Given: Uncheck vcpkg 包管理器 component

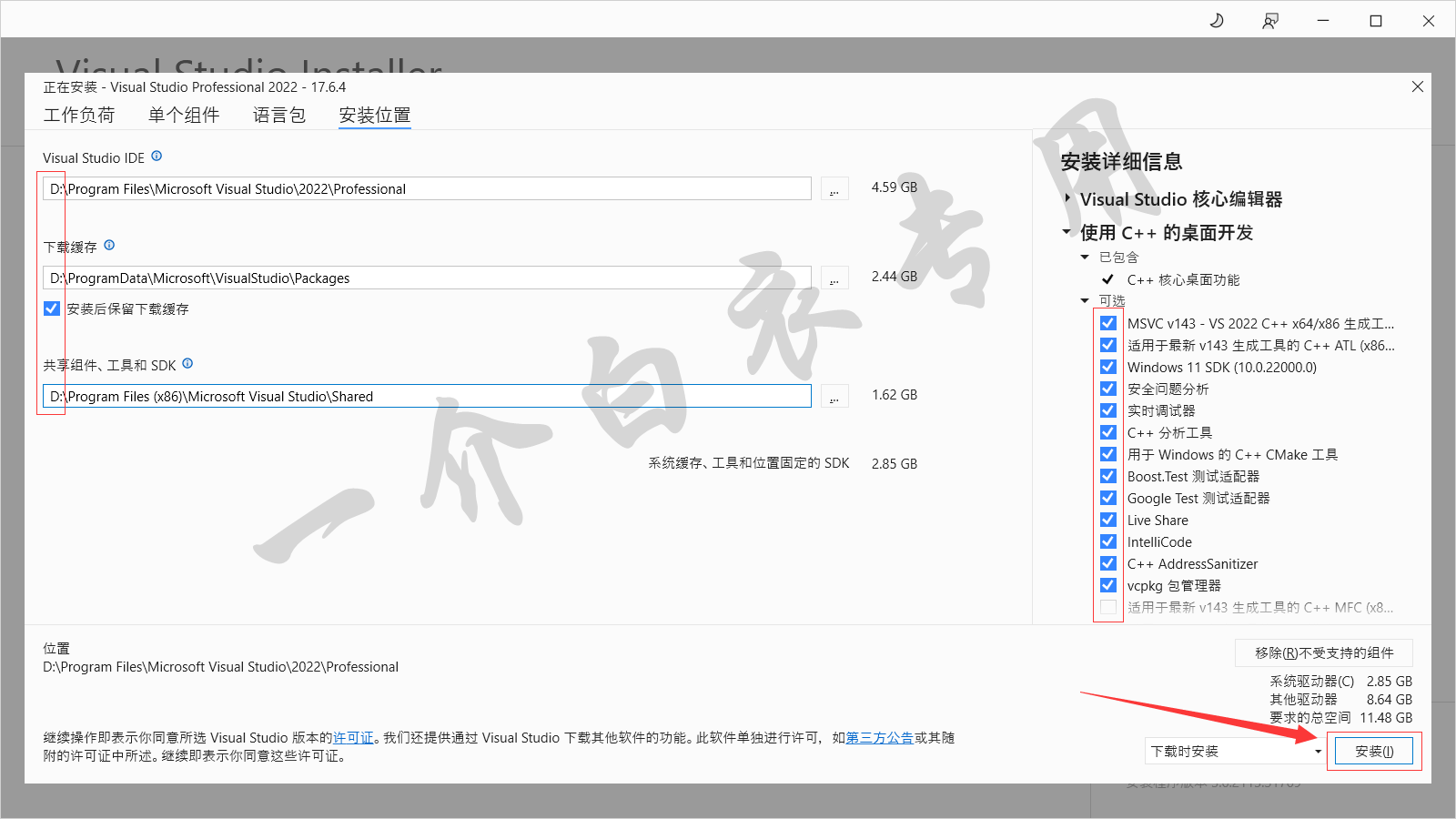Looking at the screenshot, I should (x=1107, y=585).
